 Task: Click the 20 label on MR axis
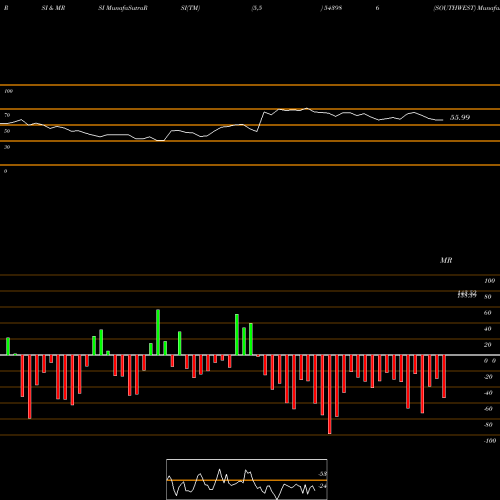click(x=488, y=345)
